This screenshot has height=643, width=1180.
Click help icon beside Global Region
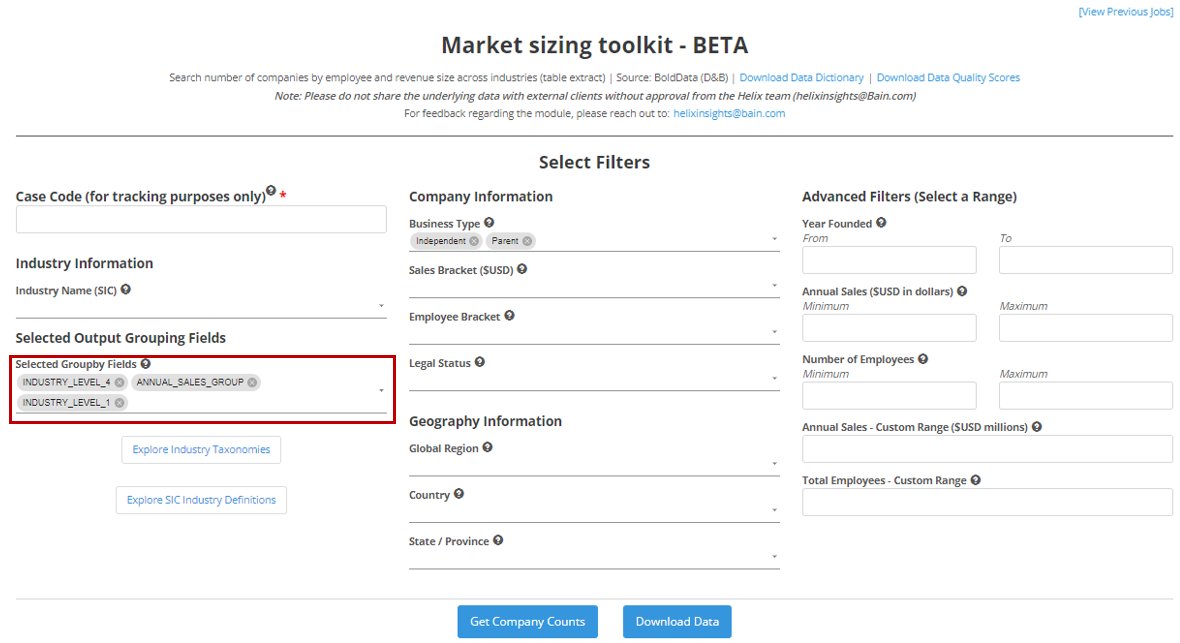coord(487,448)
